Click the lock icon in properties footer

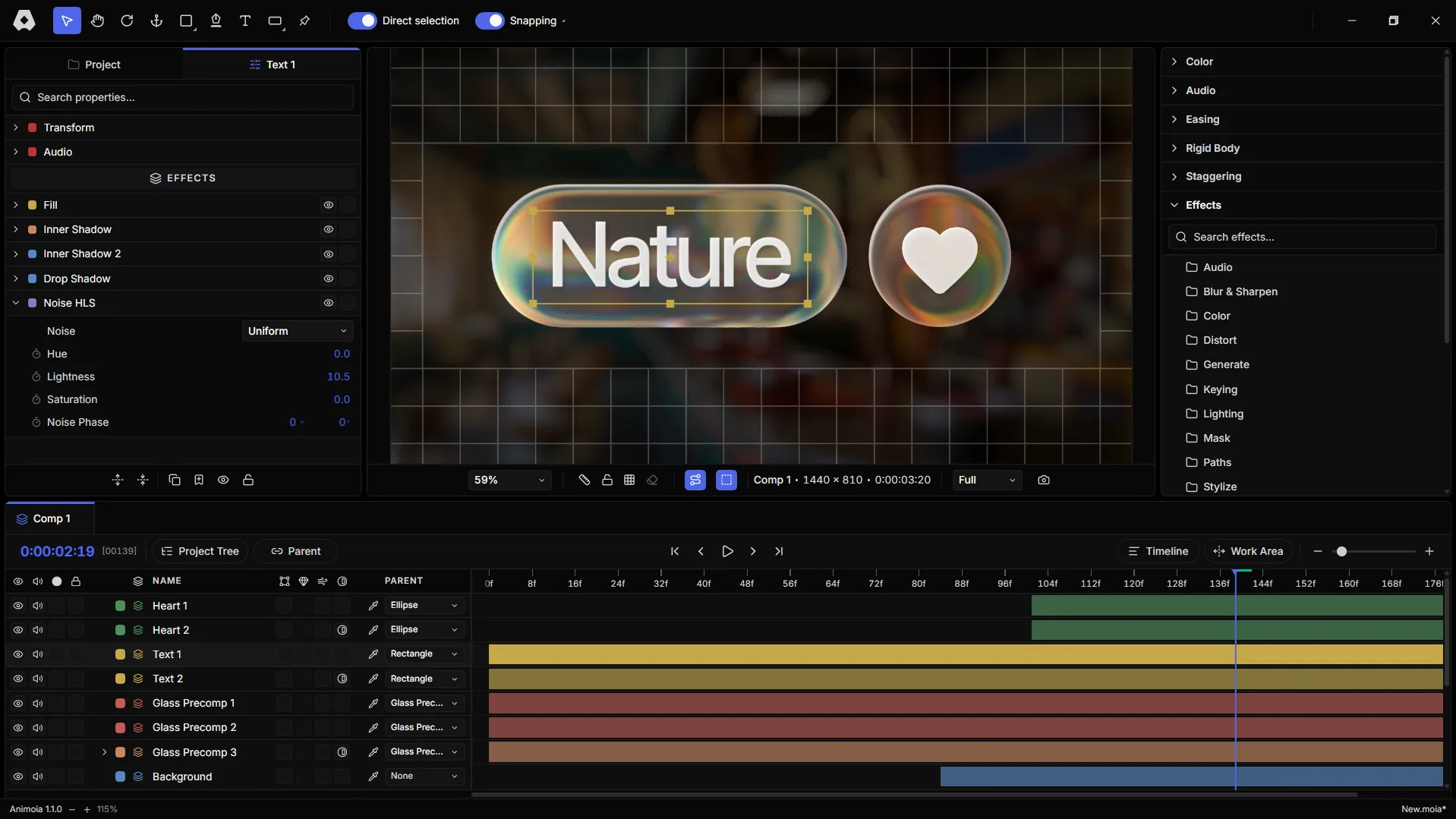(248, 480)
